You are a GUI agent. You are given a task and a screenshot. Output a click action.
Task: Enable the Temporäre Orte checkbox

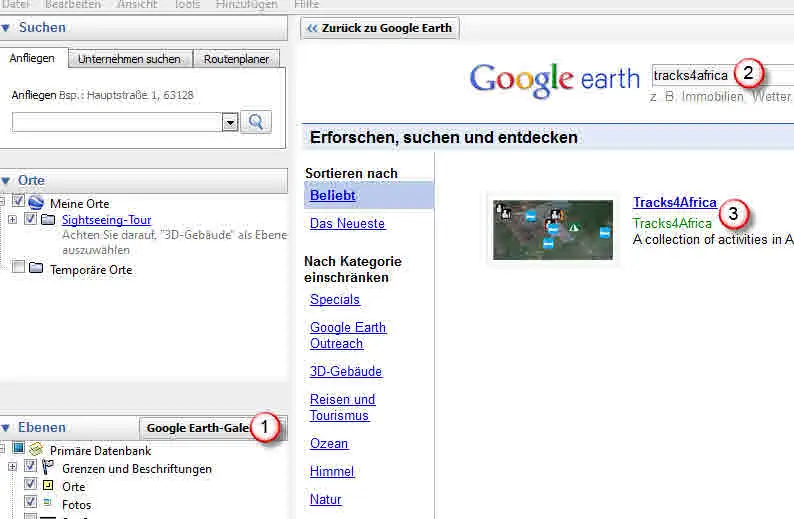click(x=18, y=266)
